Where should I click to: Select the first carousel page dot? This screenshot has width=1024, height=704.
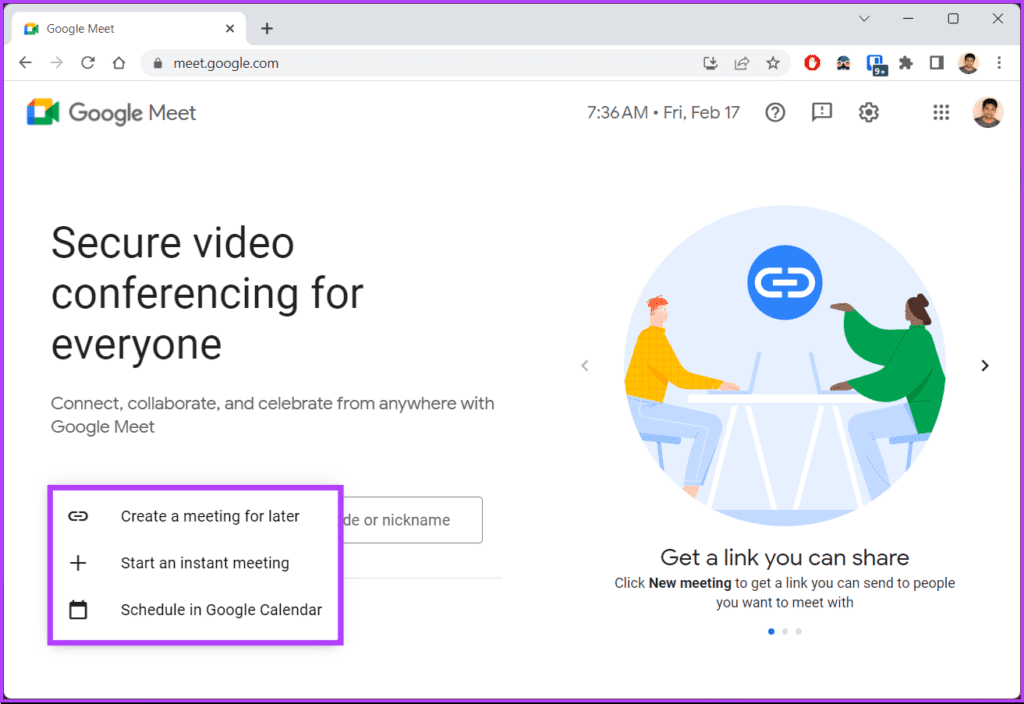click(x=771, y=632)
